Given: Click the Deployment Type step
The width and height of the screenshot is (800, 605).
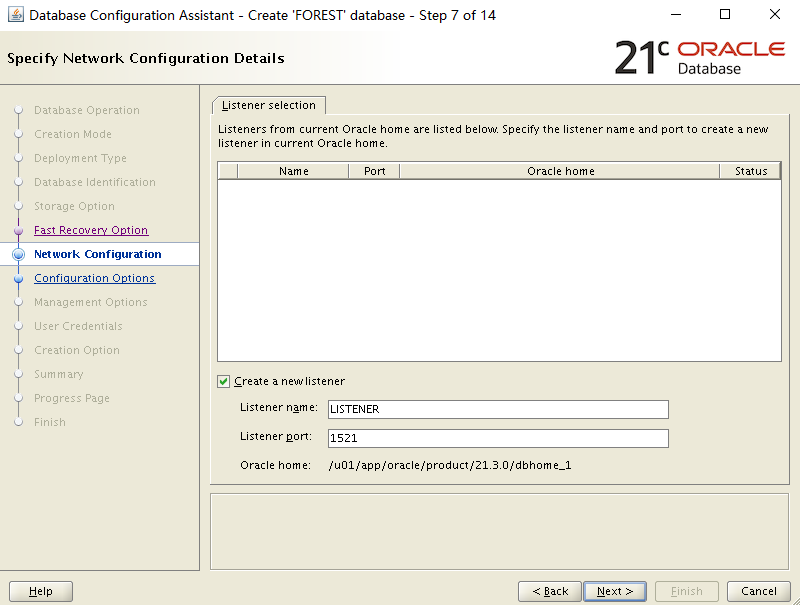Looking at the screenshot, I should [80, 158].
